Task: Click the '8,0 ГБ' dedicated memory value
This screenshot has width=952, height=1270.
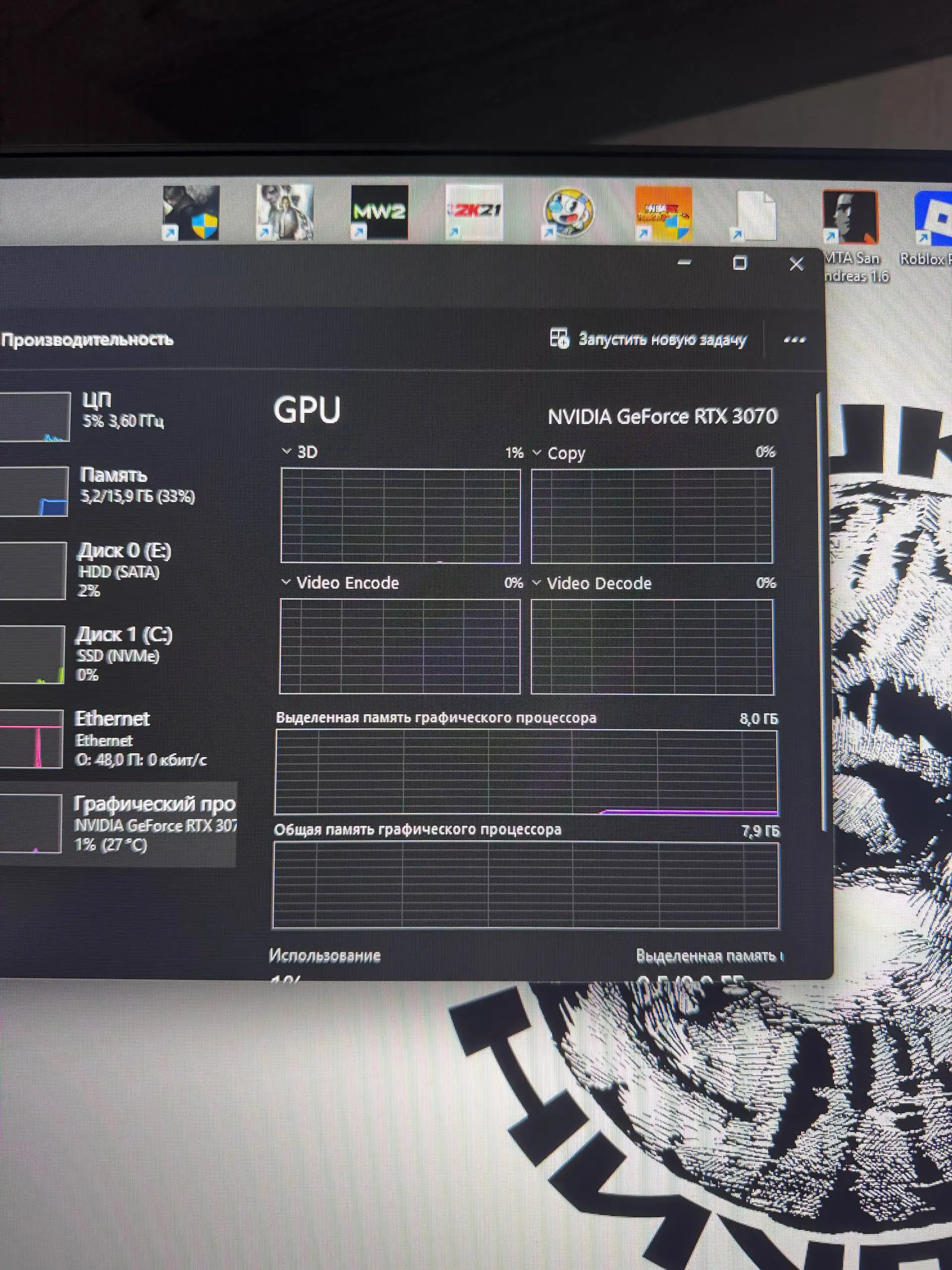Action: tap(759, 719)
